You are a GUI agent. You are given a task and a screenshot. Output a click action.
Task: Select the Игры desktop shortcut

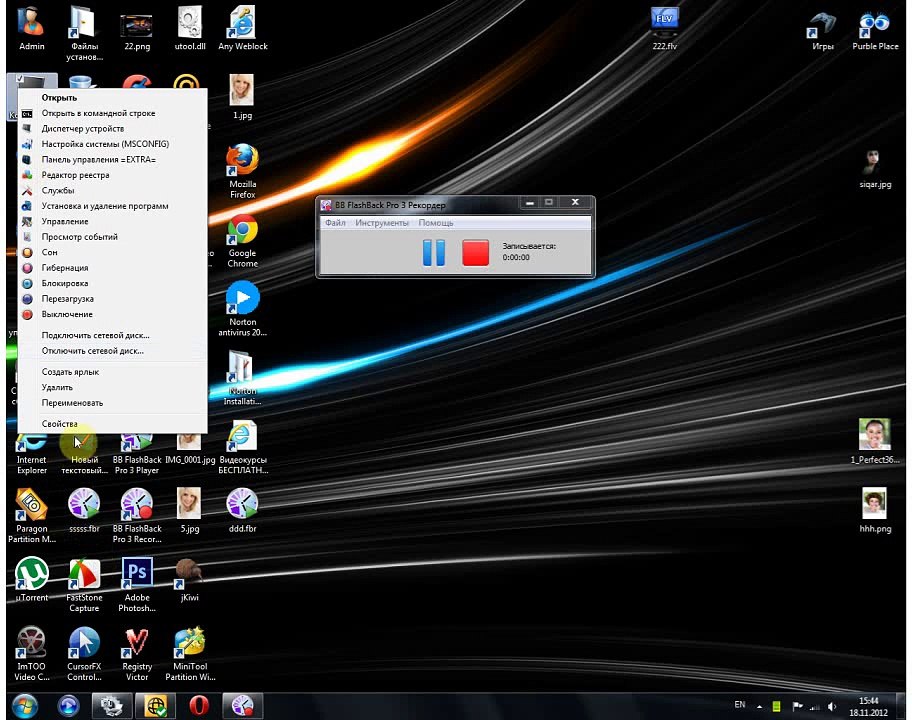822,30
